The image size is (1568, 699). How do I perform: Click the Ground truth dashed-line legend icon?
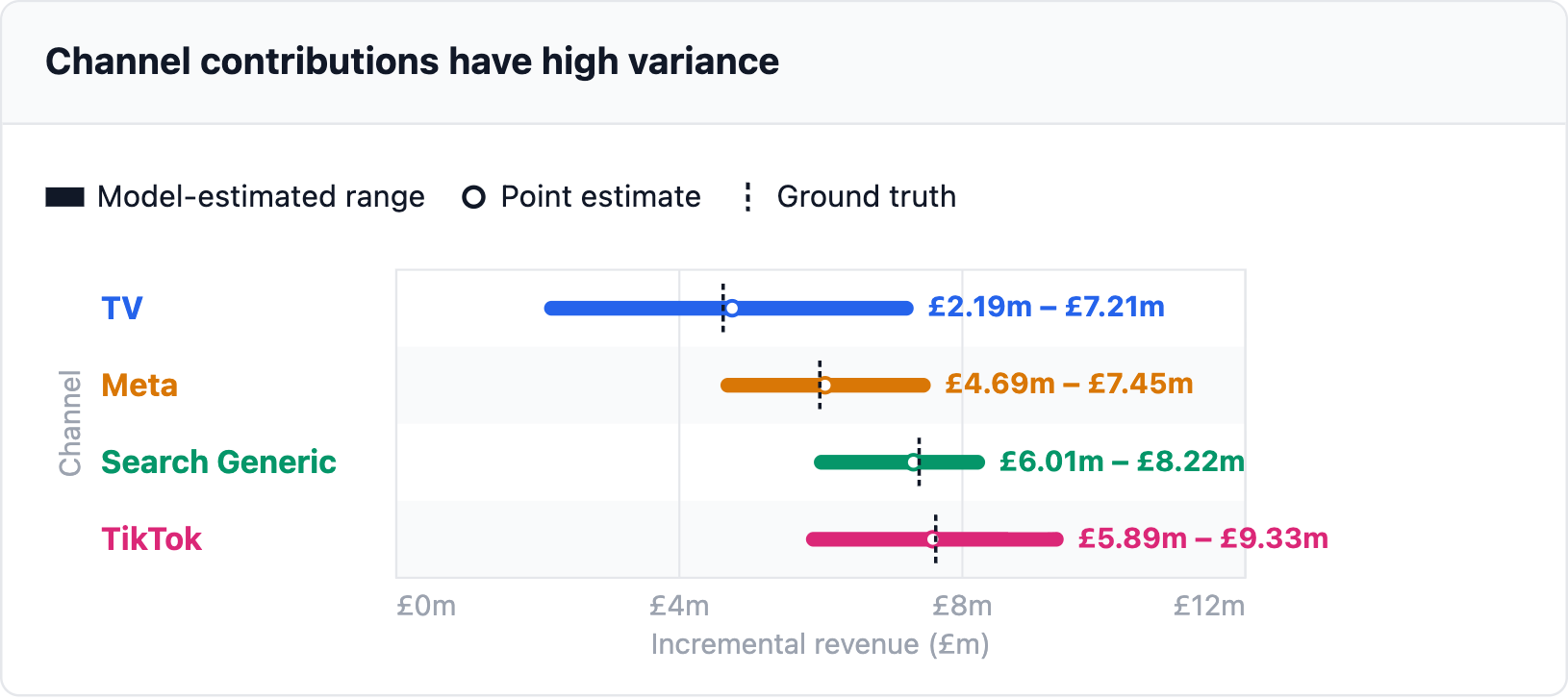747,197
